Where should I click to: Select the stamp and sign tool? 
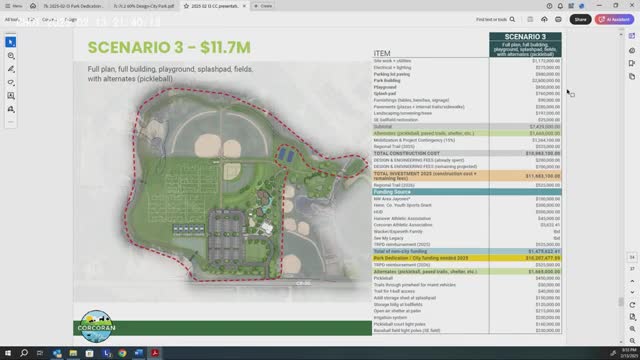click(x=11, y=109)
